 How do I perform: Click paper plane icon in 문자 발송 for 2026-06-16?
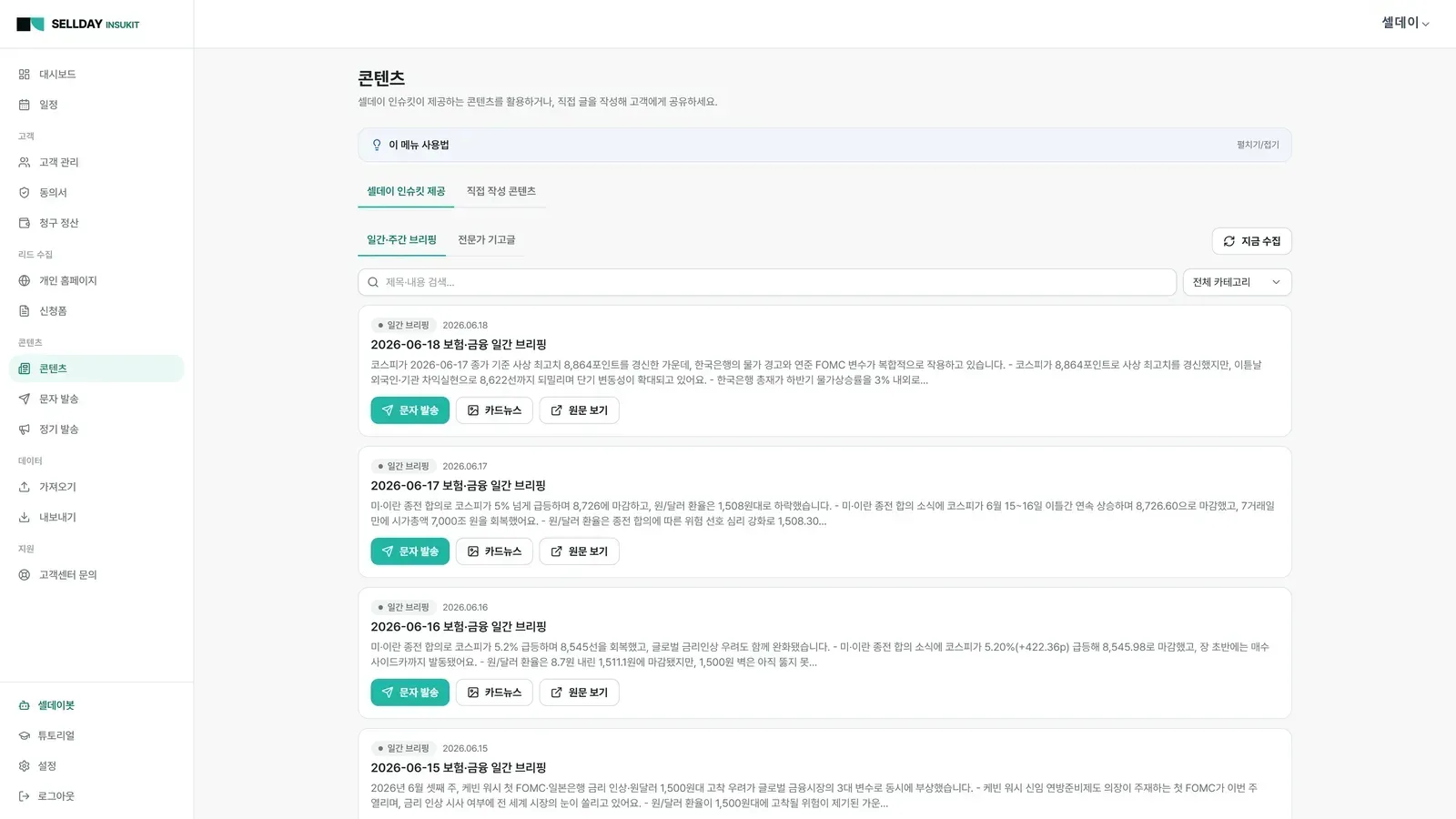pyautogui.click(x=388, y=693)
